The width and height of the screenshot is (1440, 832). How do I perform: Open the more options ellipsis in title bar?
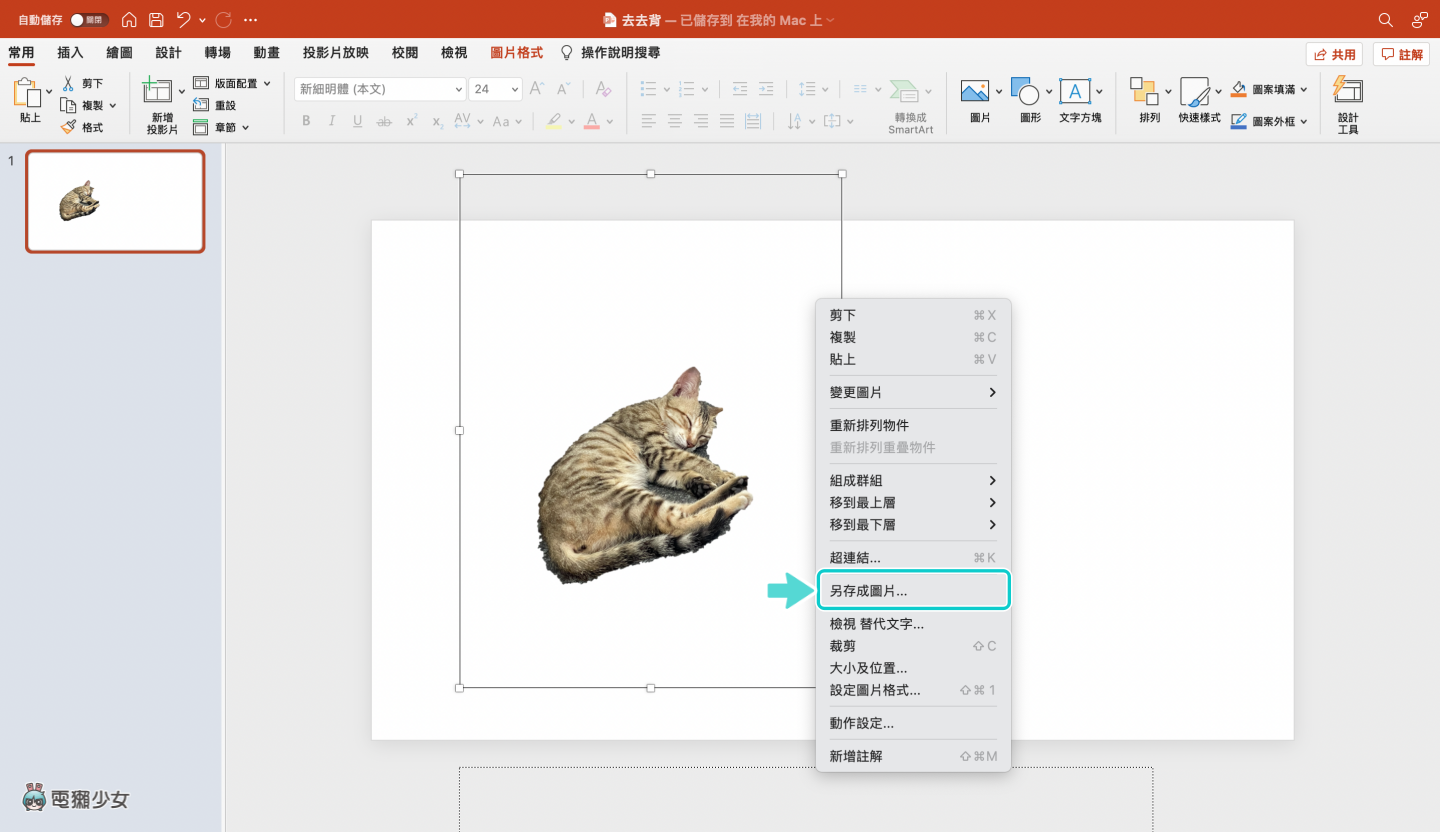tap(250, 20)
